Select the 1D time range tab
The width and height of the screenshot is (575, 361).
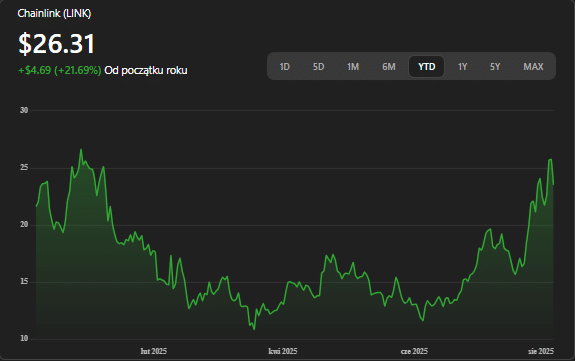click(285, 66)
